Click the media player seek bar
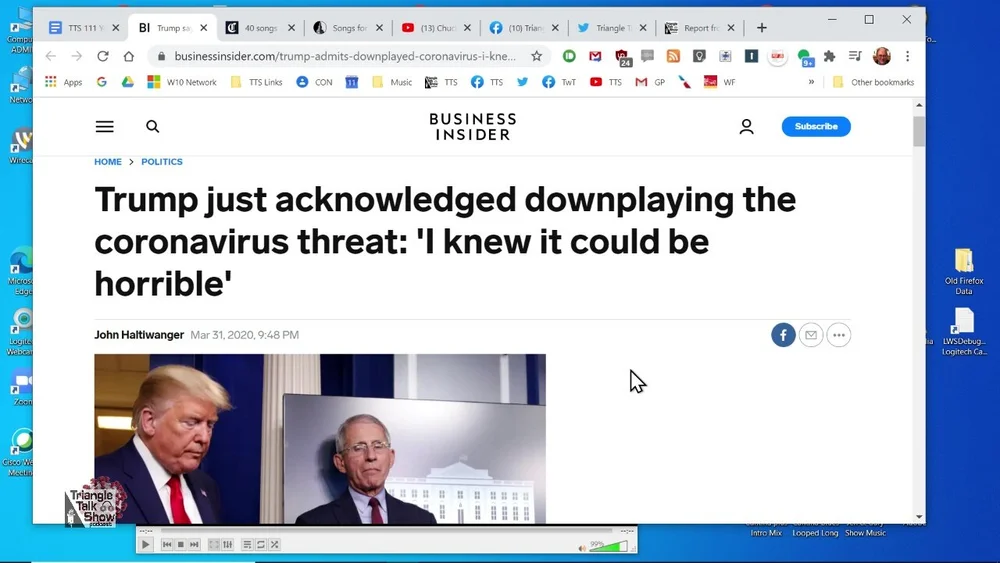Viewport: 1000px width, 563px height. [386, 530]
